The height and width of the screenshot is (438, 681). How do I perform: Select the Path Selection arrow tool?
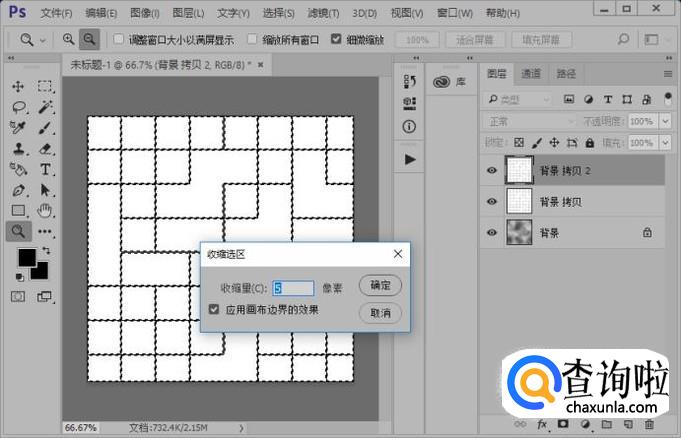coord(45,190)
